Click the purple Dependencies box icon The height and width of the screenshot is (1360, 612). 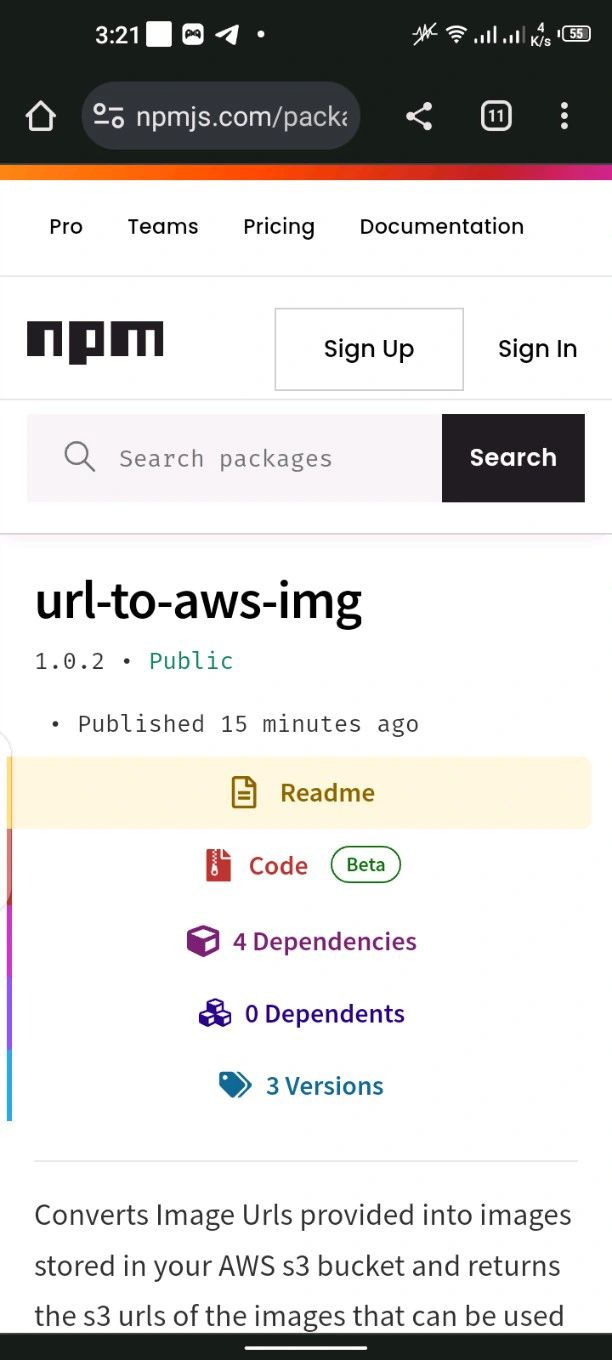click(203, 941)
